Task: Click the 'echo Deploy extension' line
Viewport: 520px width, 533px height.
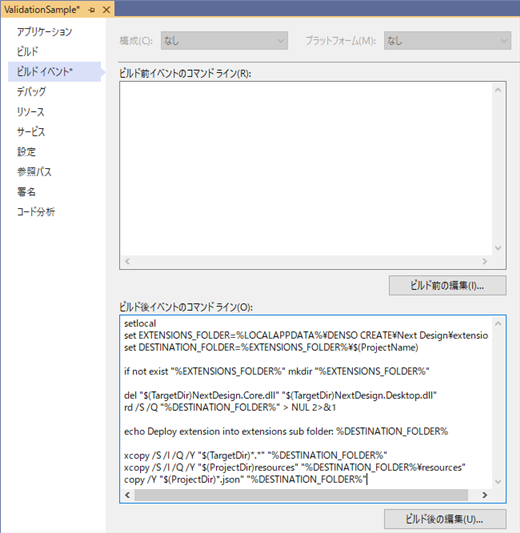Action: [286, 431]
